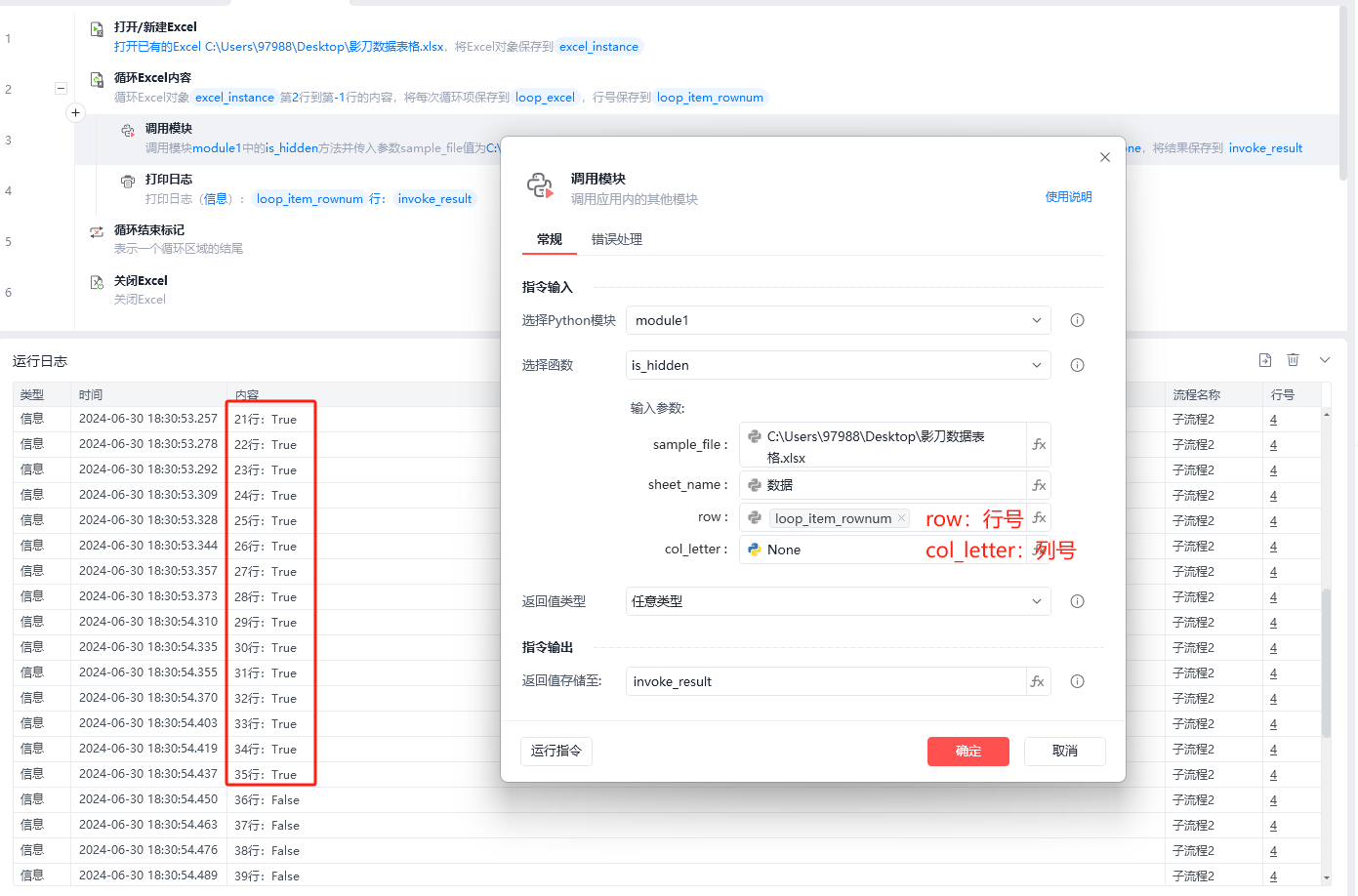Click the 运行指令 button
This screenshot has width=1358, height=896.
(556, 751)
